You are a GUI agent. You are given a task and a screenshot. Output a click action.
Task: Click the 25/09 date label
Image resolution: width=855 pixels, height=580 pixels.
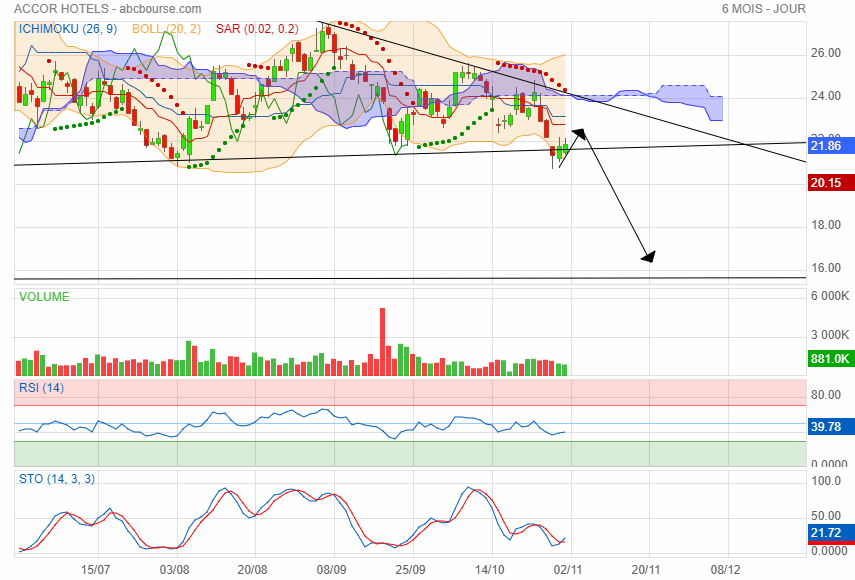(410, 570)
